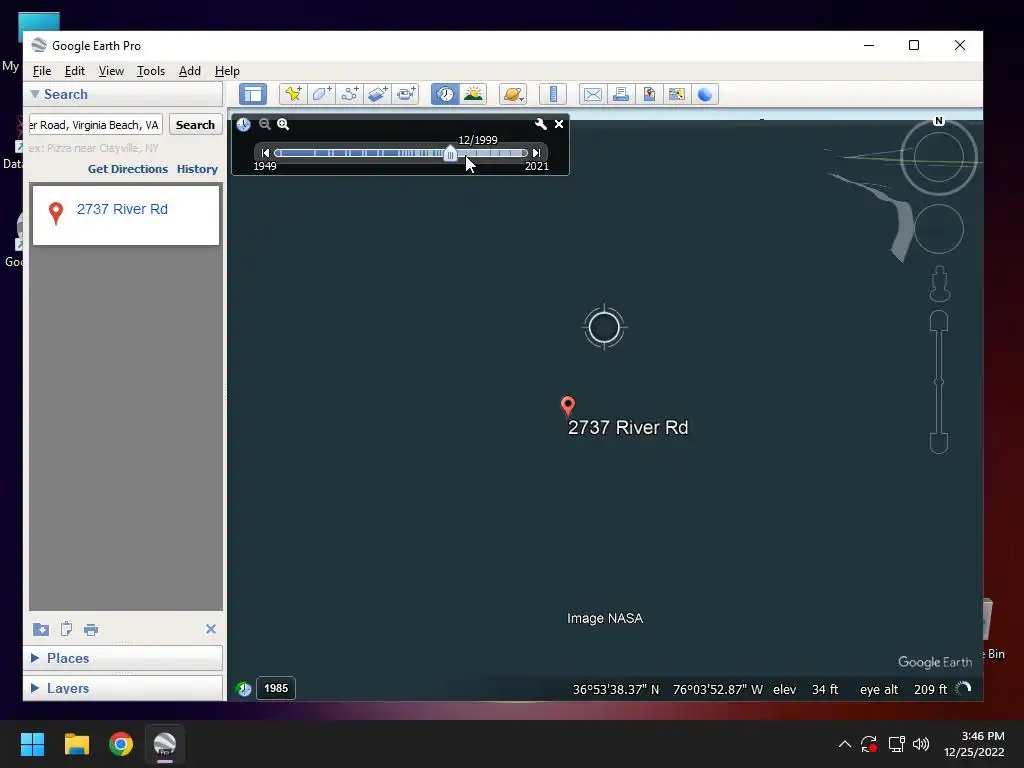Print the search results
The image size is (1024, 768).
click(x=91, y=630)
